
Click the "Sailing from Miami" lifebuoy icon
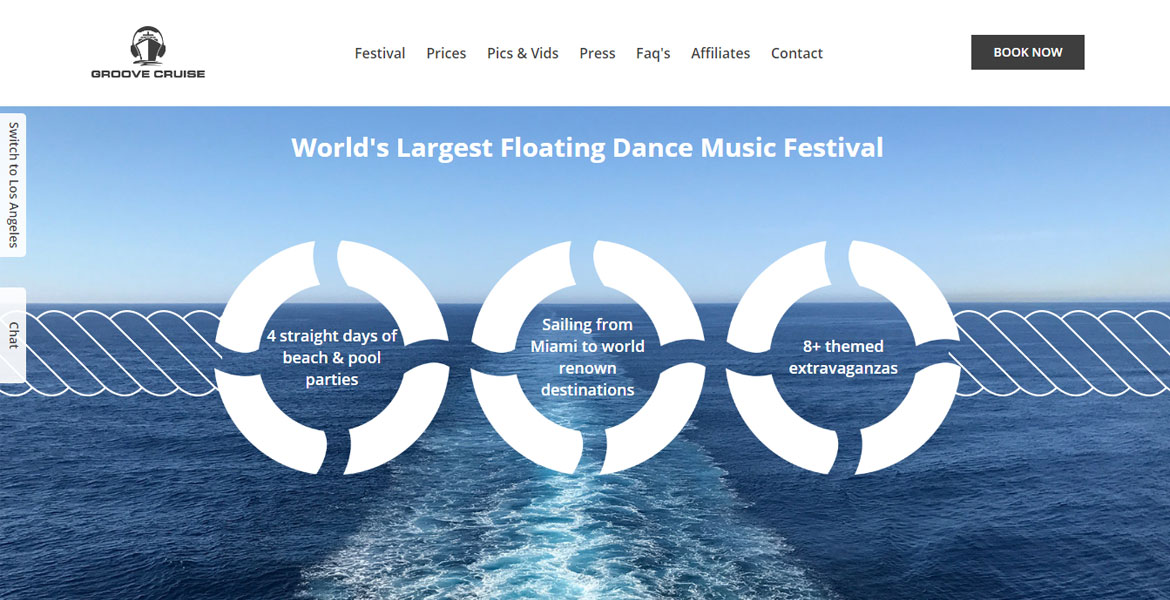587,355
